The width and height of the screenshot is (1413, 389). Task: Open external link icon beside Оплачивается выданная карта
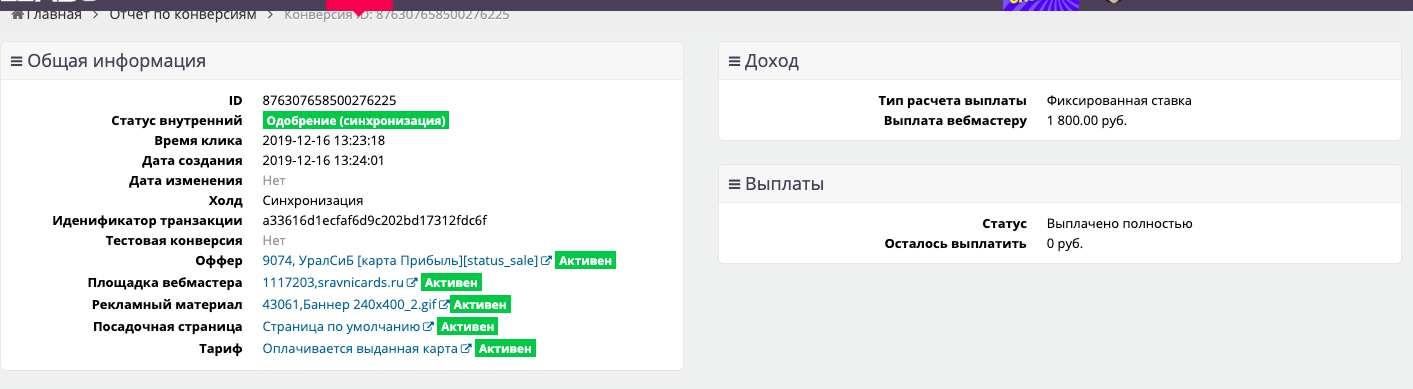click(x=466, y=349)
